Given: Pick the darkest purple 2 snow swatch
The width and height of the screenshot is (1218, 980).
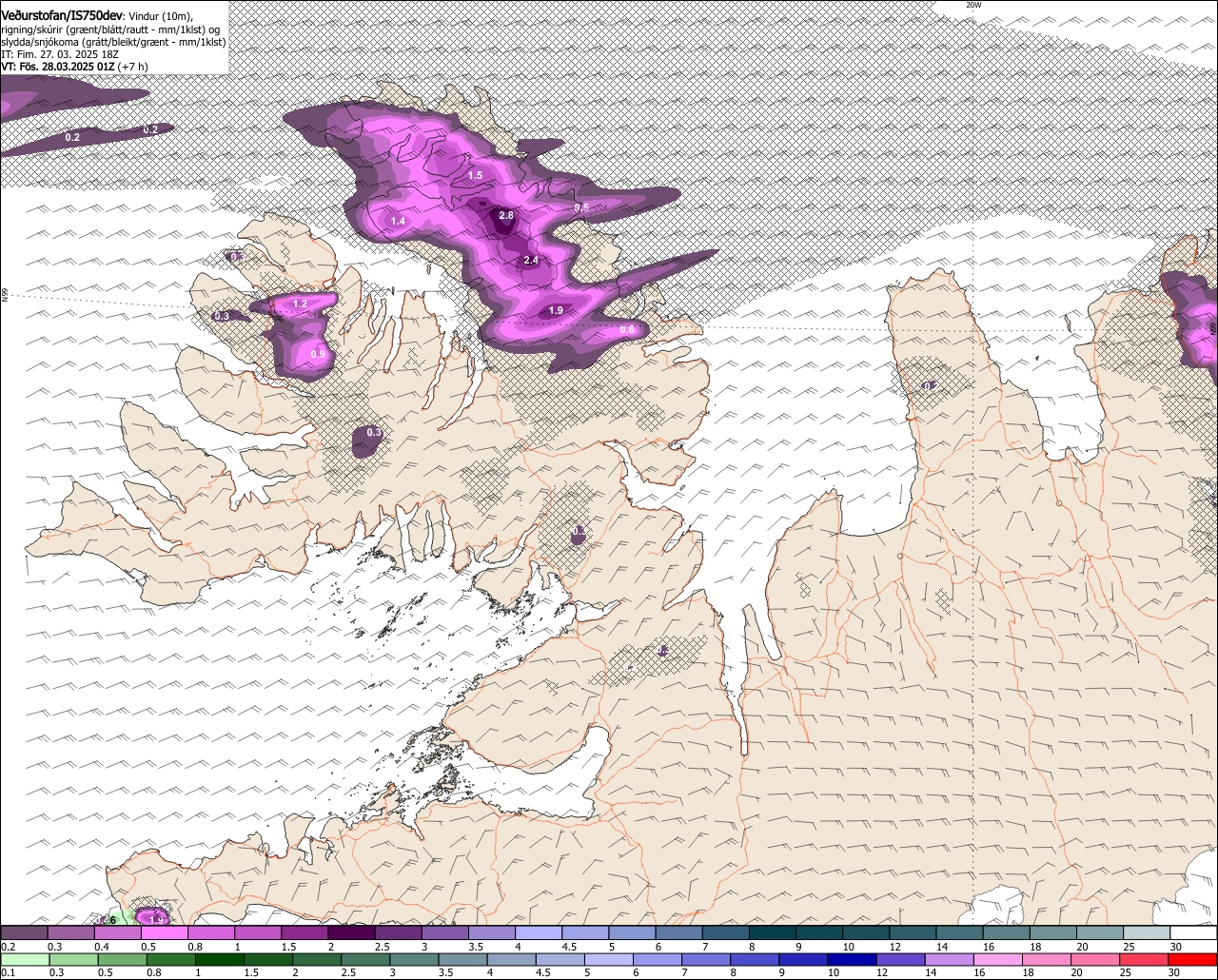Looking at the screenshot, I should tap(351, 933).
